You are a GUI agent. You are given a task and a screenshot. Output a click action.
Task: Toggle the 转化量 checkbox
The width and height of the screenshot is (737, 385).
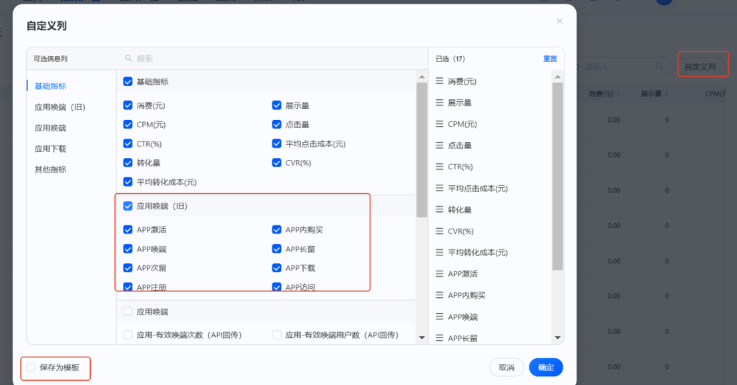128,163
